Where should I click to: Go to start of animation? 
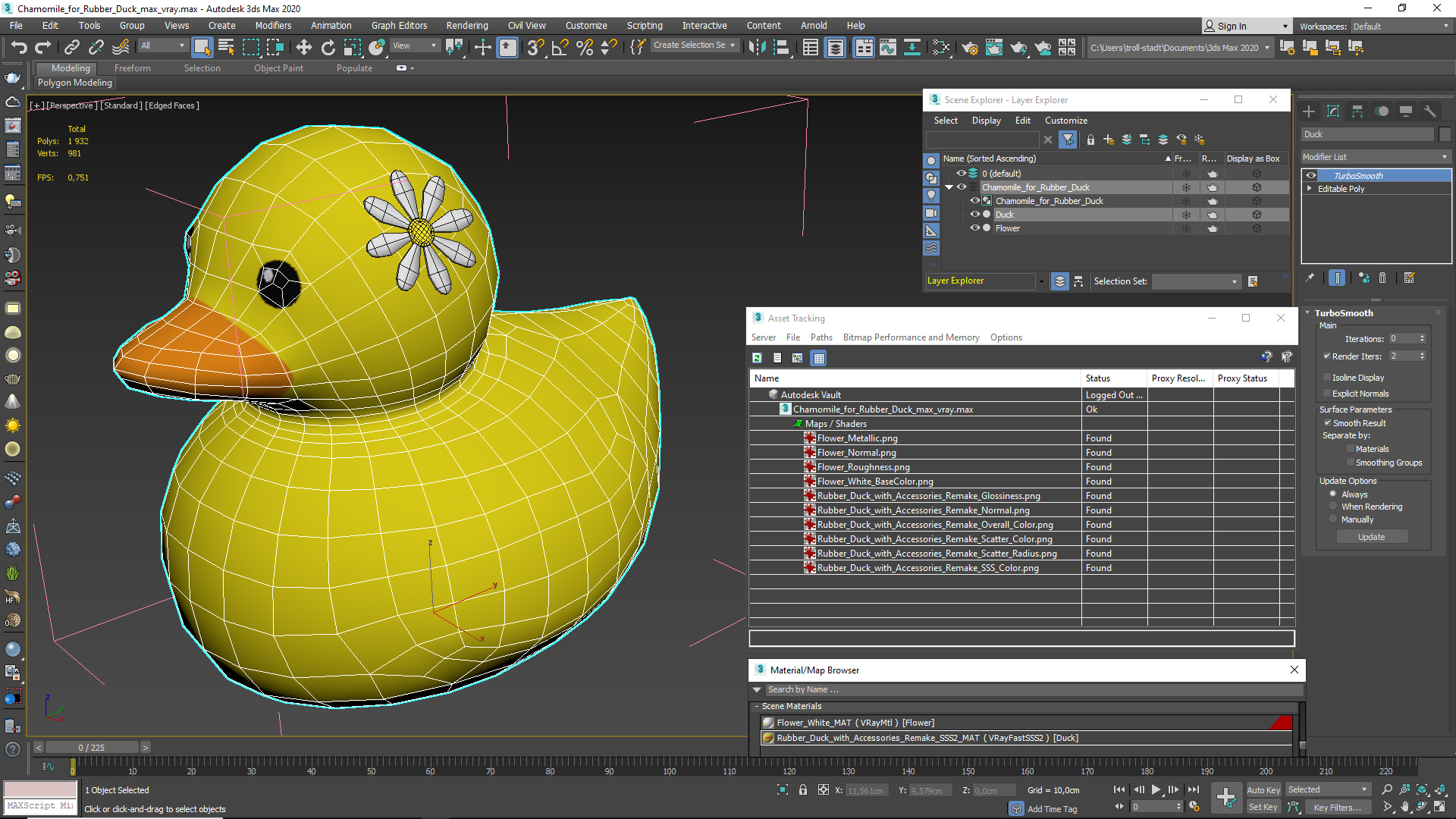[x=1119, y=789]
